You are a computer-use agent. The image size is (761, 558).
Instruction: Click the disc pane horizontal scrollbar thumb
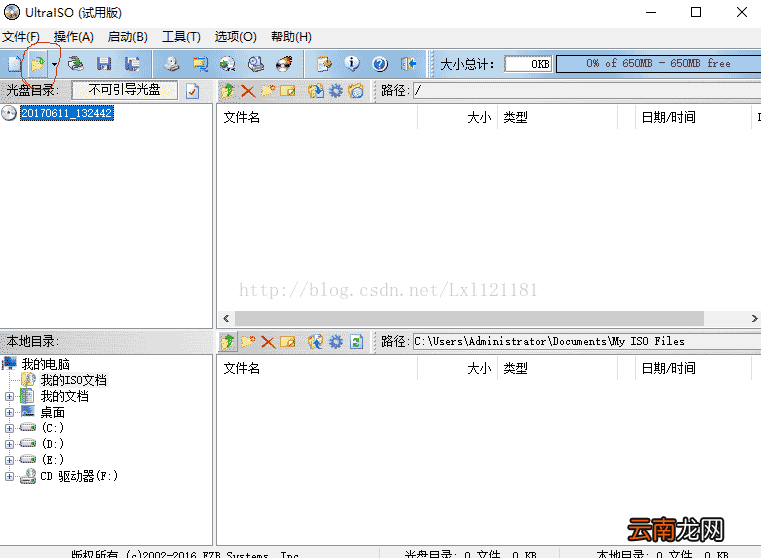pyautogui.click(x=469, y=318)
